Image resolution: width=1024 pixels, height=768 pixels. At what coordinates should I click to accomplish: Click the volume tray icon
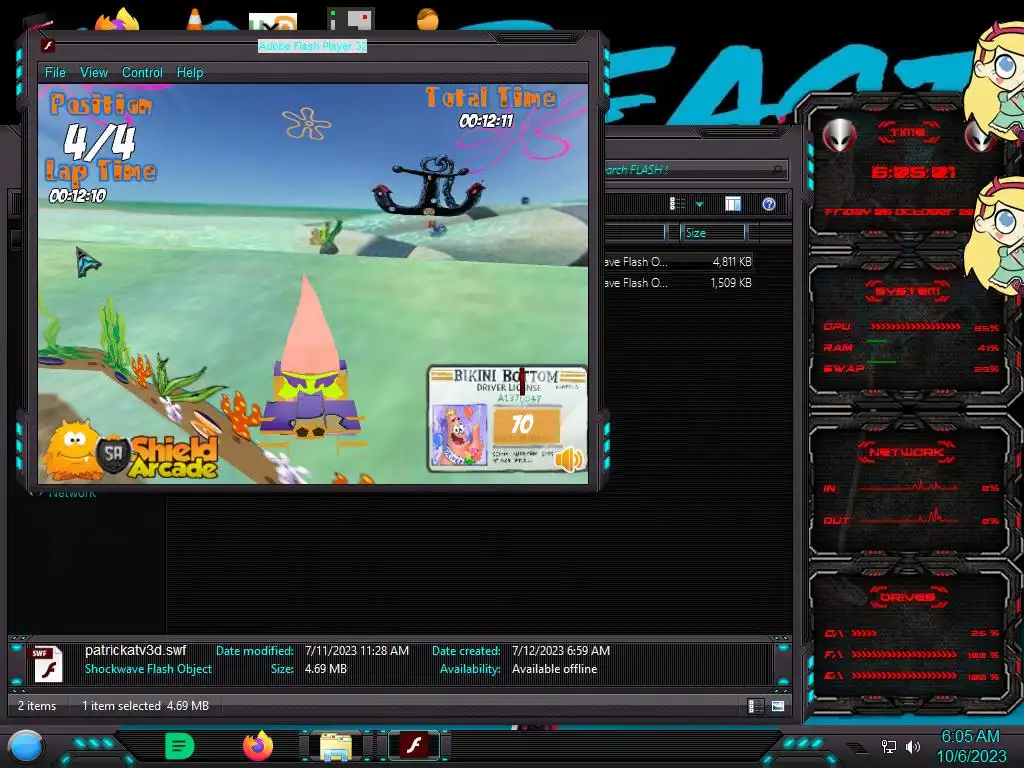pos(913,746)
